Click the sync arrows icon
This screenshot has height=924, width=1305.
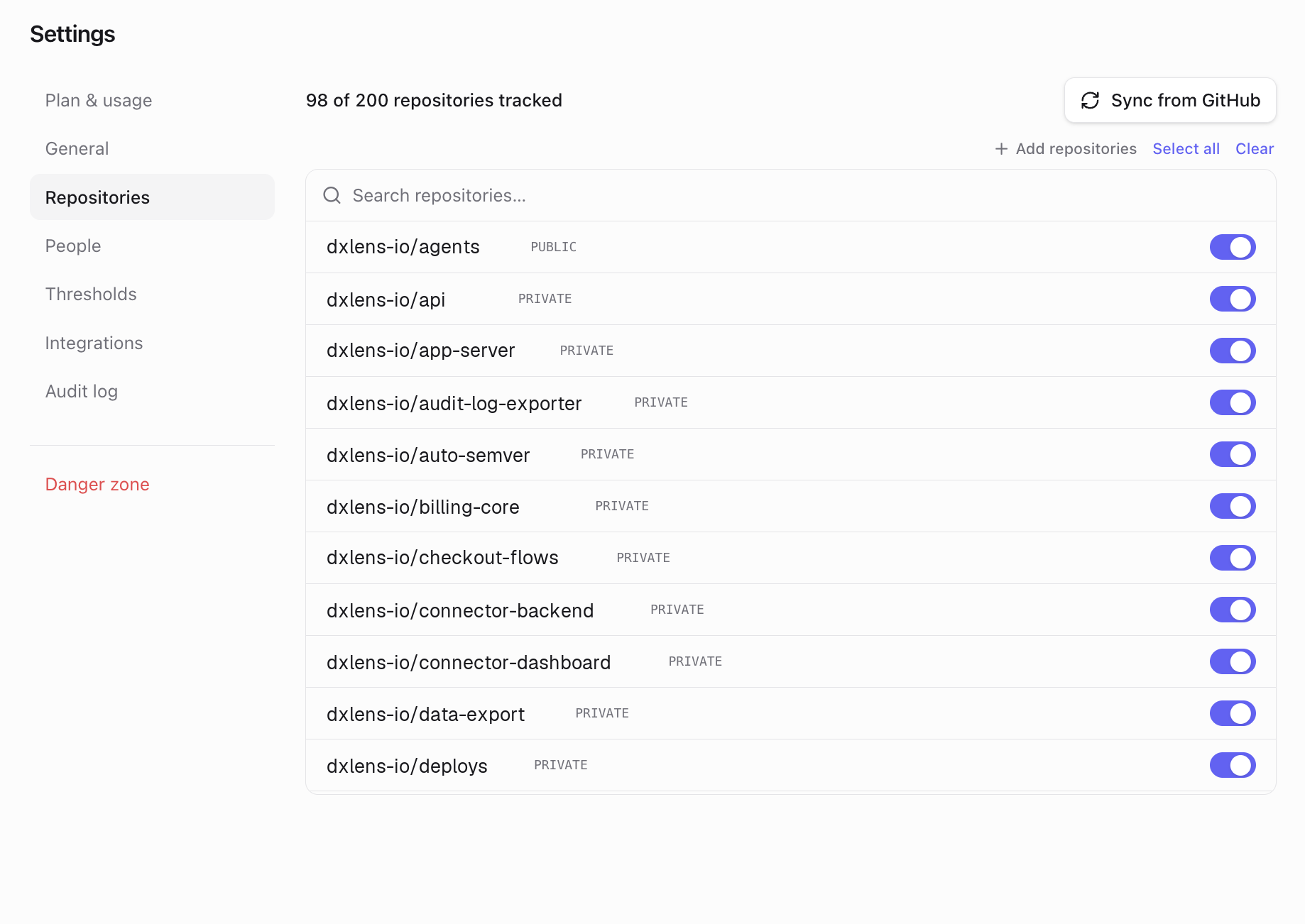1091,101
